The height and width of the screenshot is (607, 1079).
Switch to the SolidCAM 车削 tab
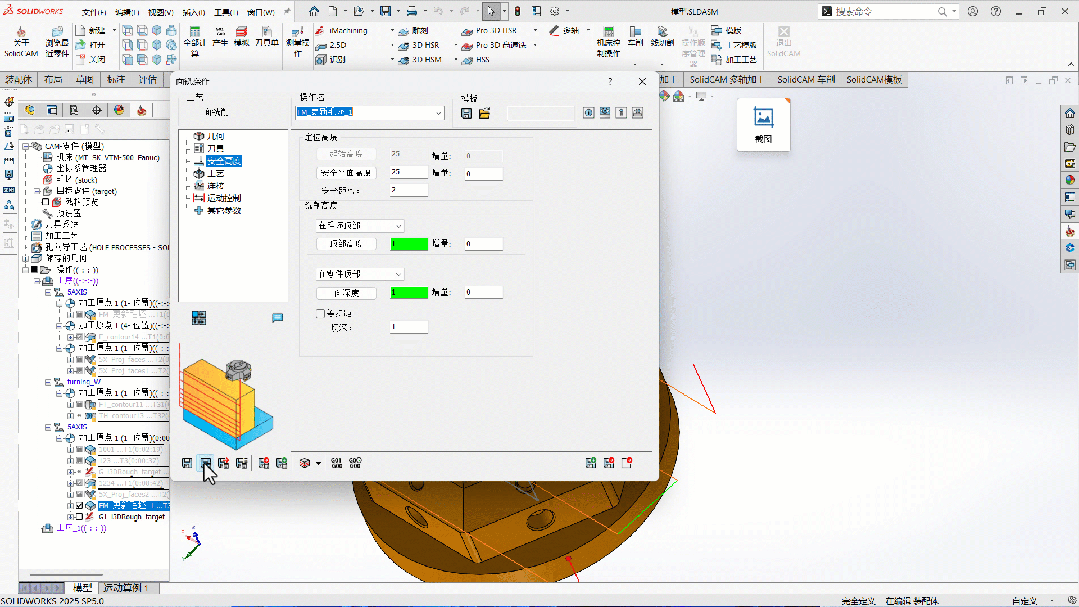[804, 79]
